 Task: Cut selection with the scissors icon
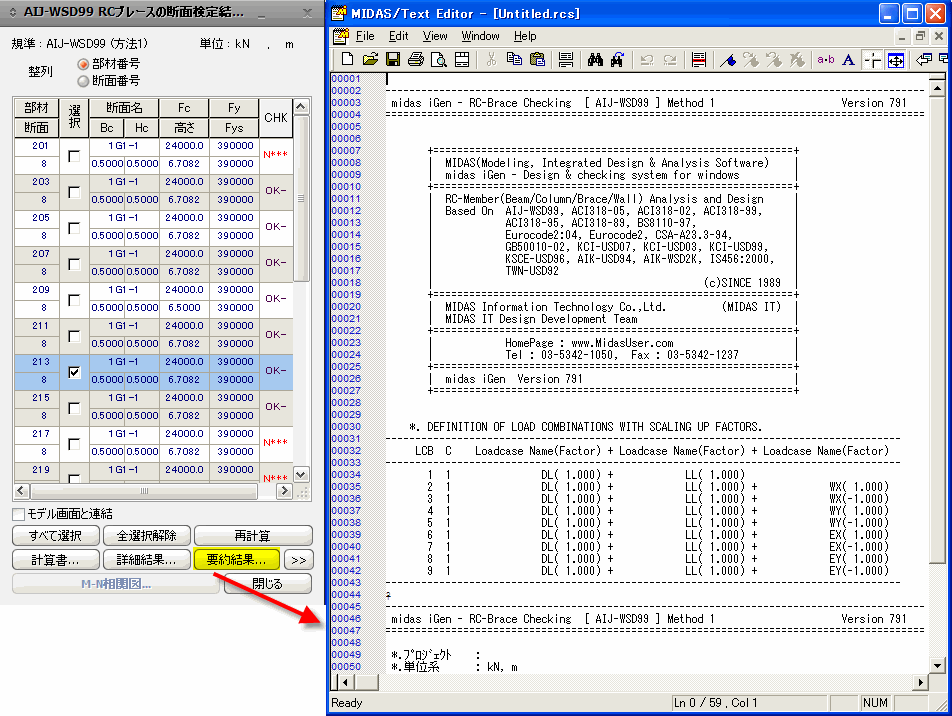pos(491,60)
